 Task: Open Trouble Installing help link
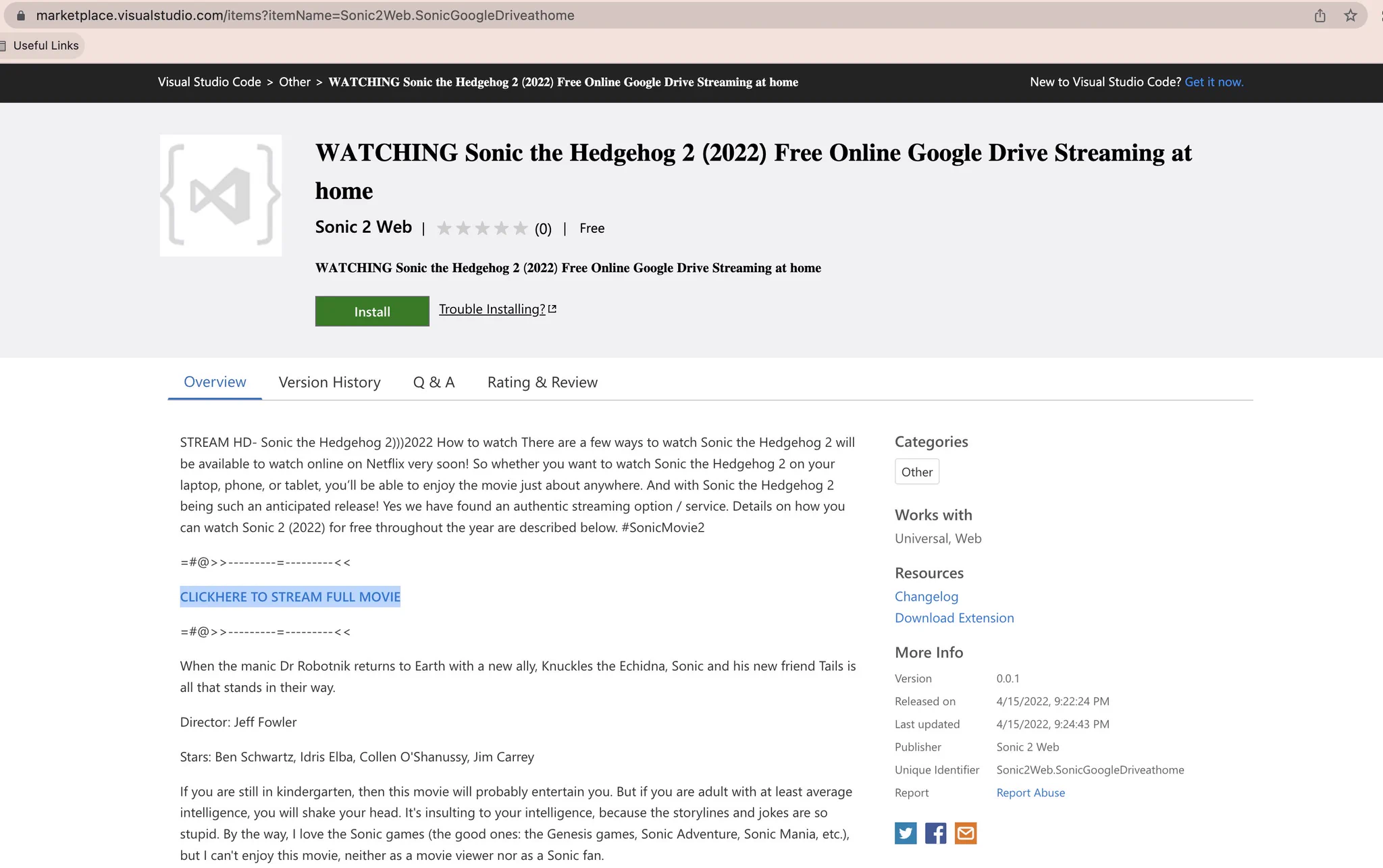pos(497,309)
